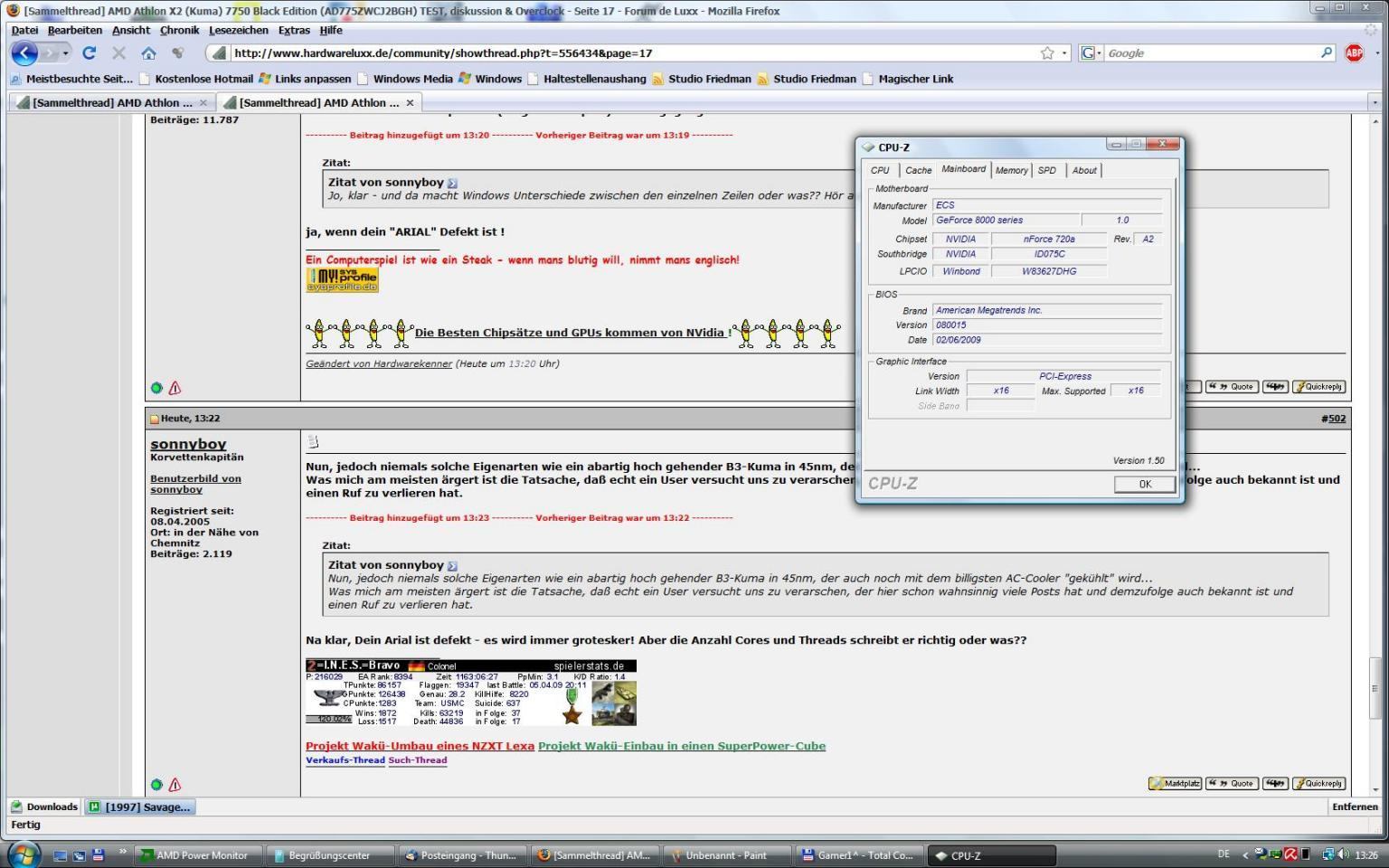Click the site favicon in address bar

coord(219,53)
